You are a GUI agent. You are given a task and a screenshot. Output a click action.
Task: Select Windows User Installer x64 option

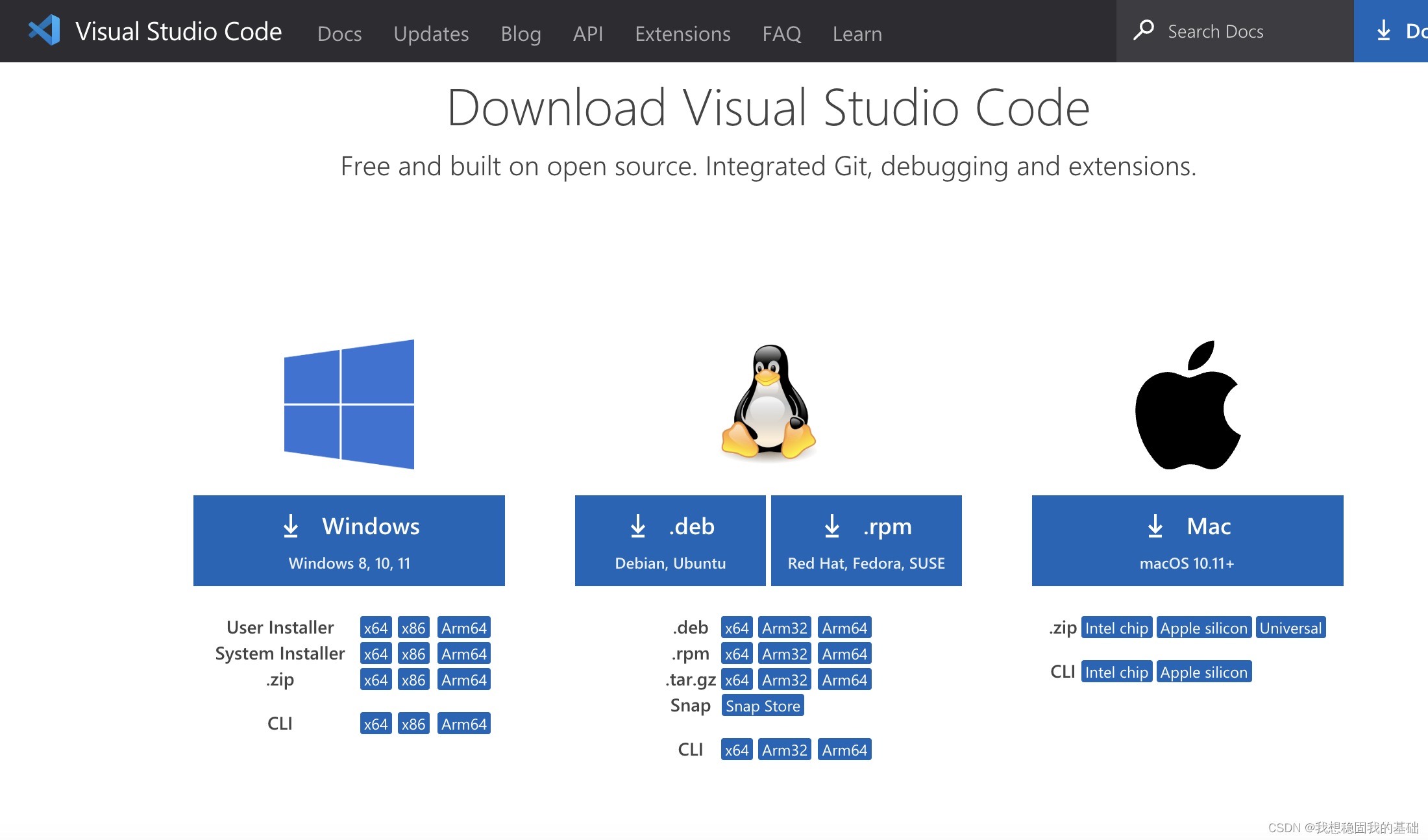(371, 627)
